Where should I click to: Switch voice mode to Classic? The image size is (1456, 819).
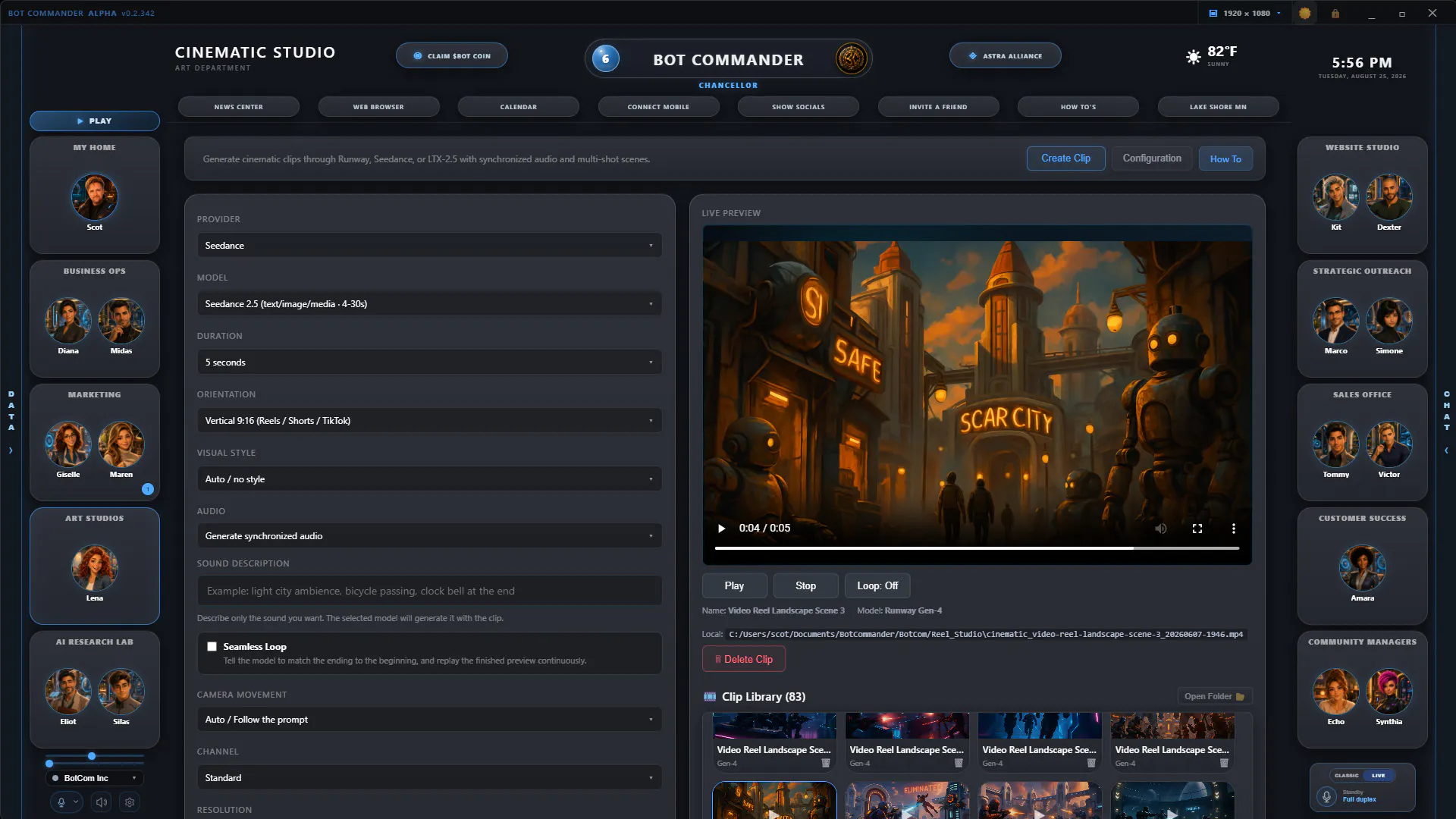1346,776
